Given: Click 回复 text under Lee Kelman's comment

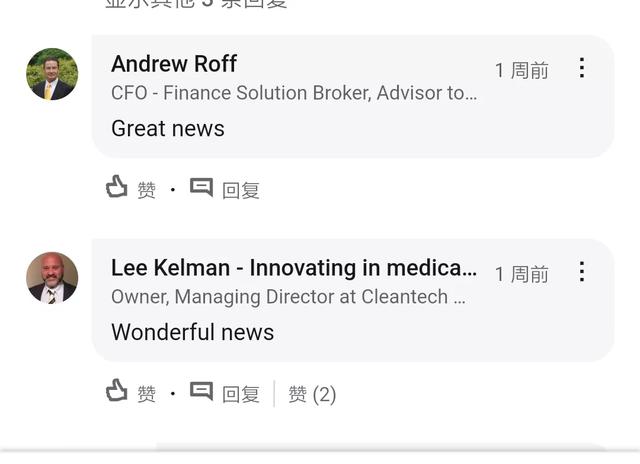Looking at the screenshot, I should [x=241, y=394].
